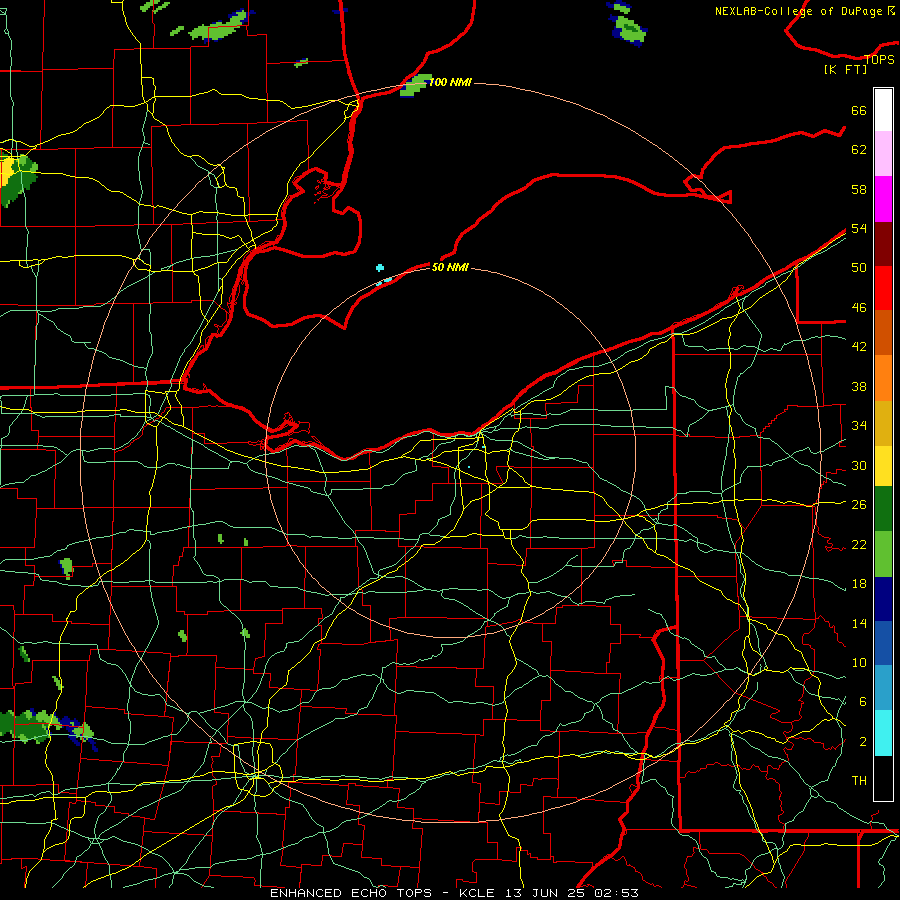This screenshot has height=900, width=900.
Task: Click the legend value "18"
Action: 859,584
